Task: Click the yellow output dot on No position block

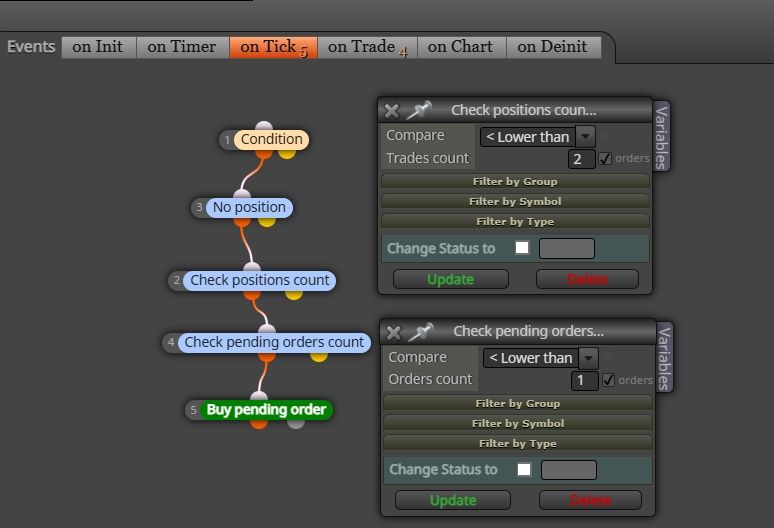Action: point(267,222)
